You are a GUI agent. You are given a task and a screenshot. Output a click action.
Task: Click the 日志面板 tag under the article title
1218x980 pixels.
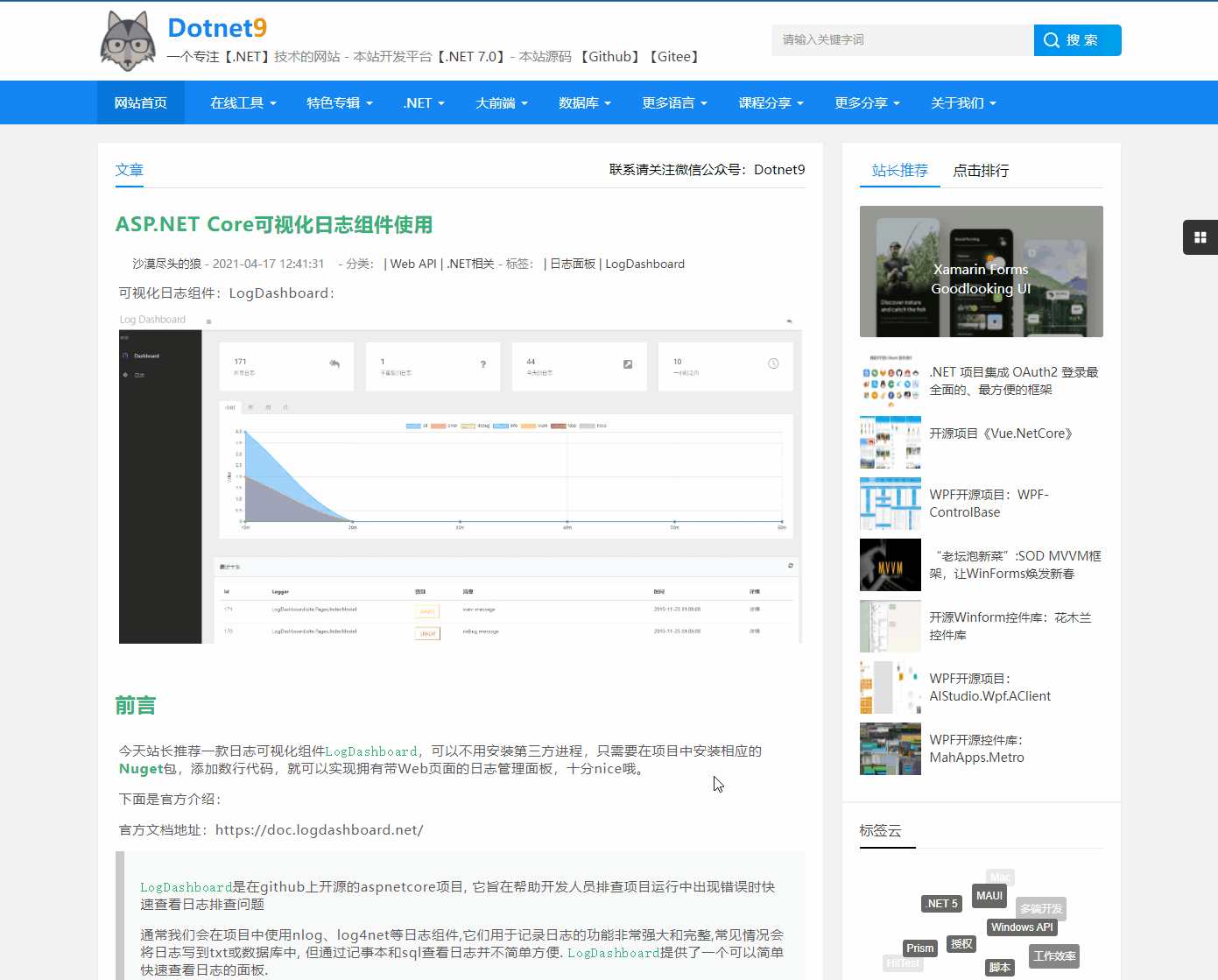(x=572, y=264)
